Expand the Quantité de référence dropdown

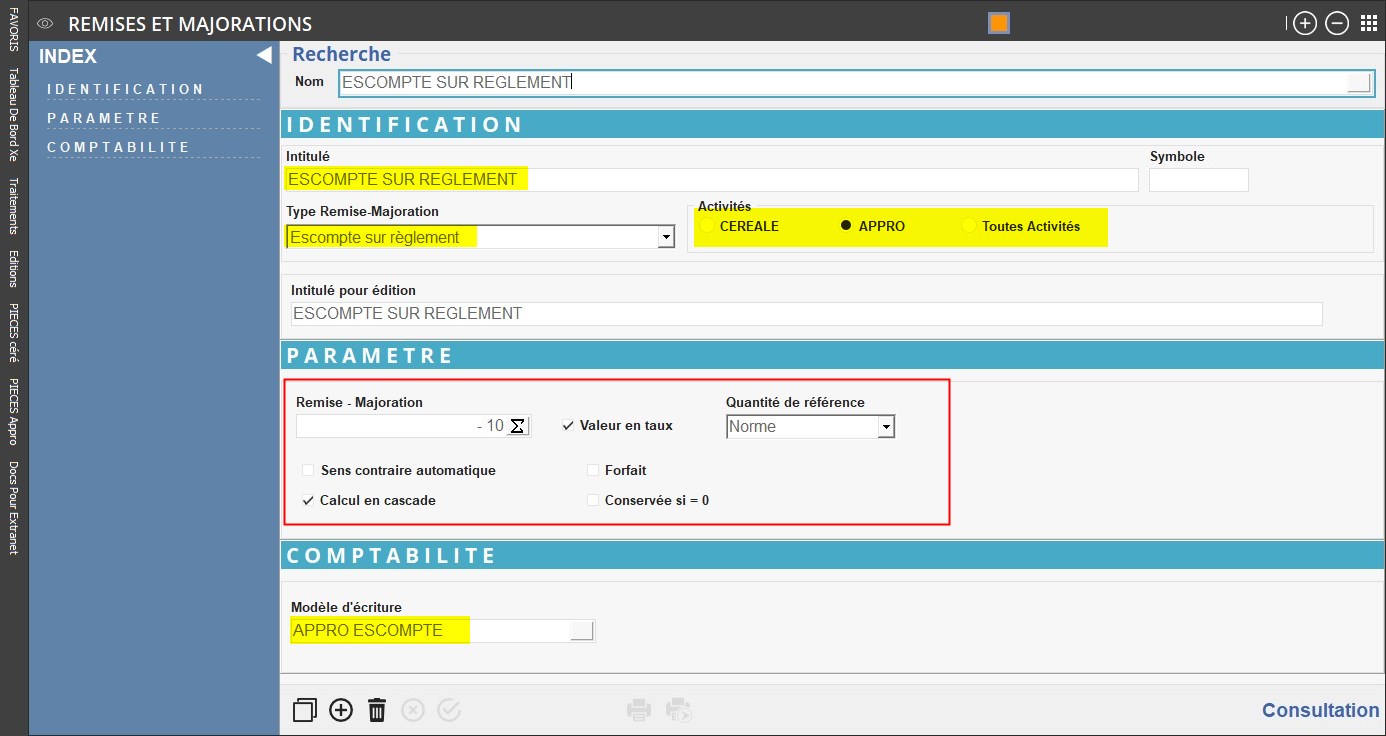885,427
